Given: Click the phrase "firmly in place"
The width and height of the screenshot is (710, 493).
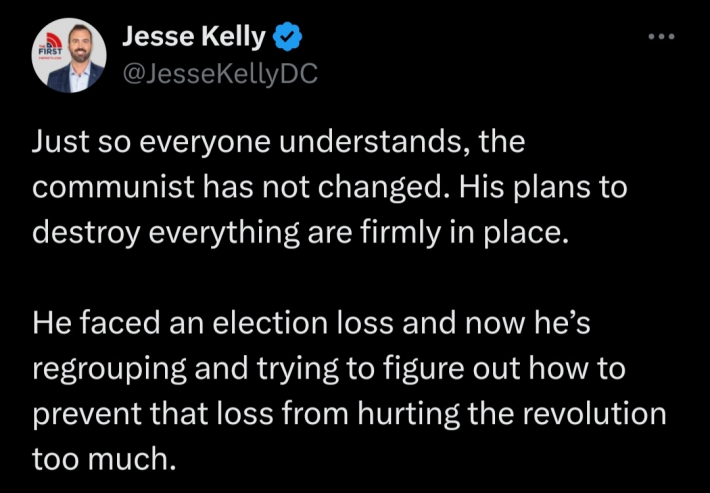Looking at the screenshot, I should pos(492,233).
